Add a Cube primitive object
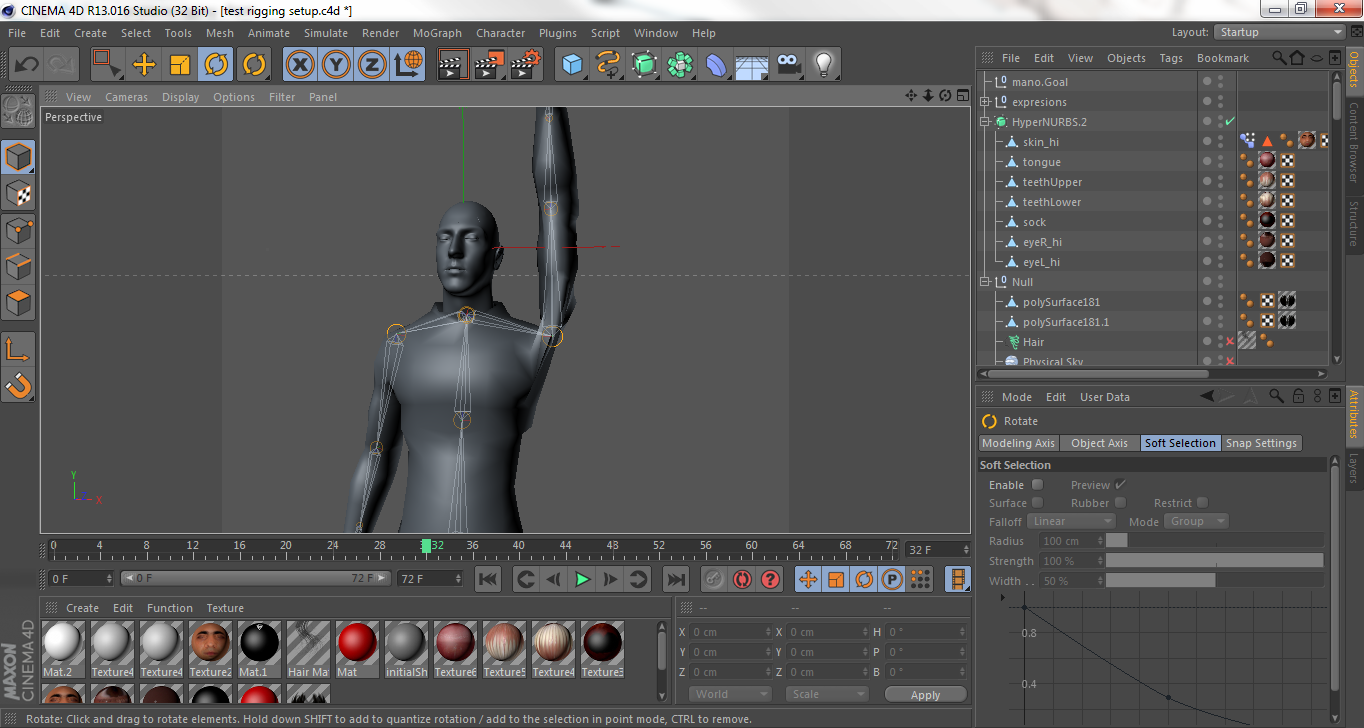The height and width of the screenshot is (728, 1364). coord(572,65)
